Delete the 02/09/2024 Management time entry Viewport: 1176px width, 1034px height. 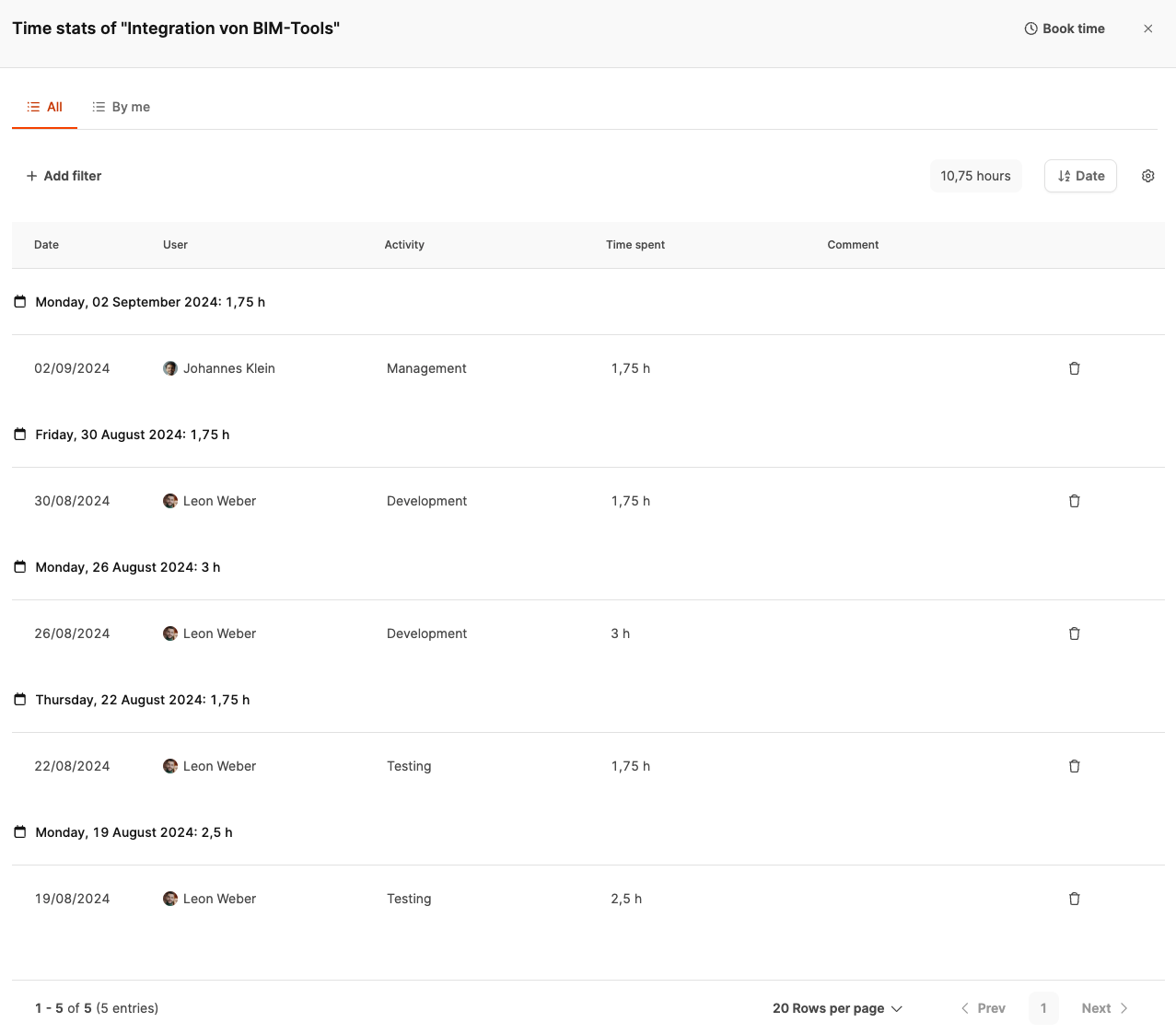point(1074,368)
